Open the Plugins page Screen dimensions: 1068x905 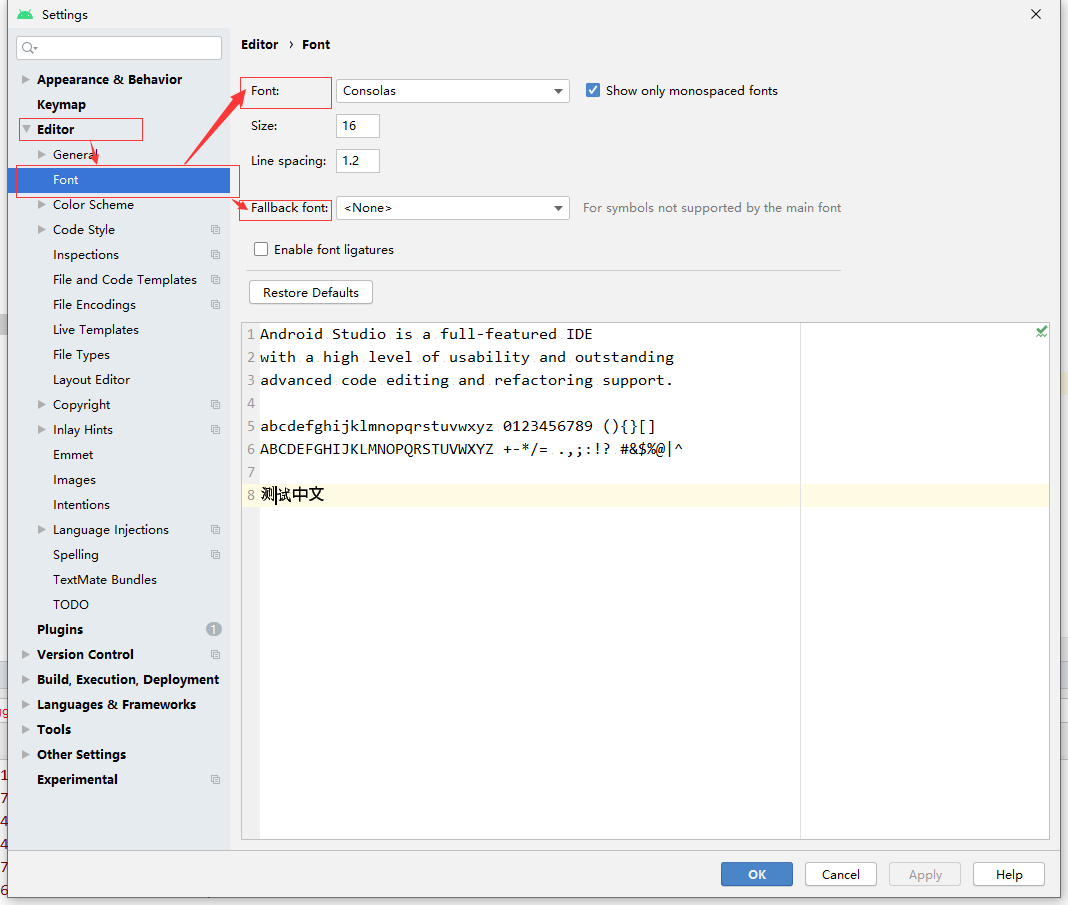[x=60, y=629]
